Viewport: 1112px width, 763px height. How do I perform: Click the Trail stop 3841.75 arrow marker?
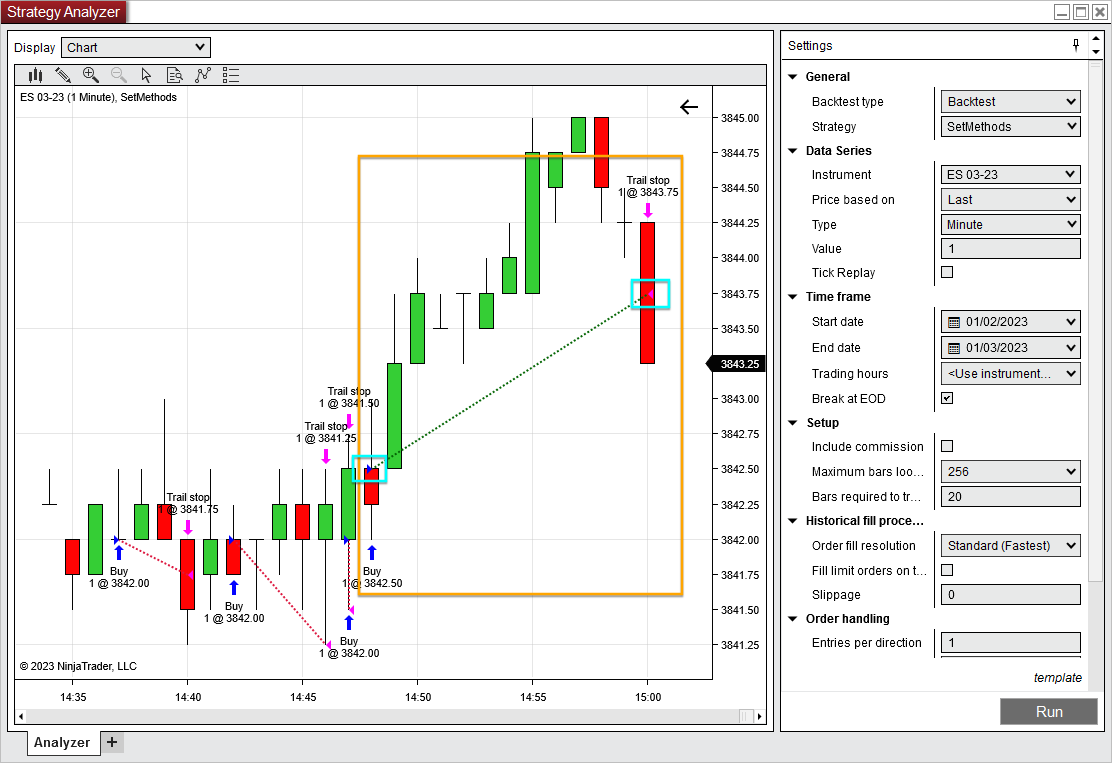tap(188, 527)
